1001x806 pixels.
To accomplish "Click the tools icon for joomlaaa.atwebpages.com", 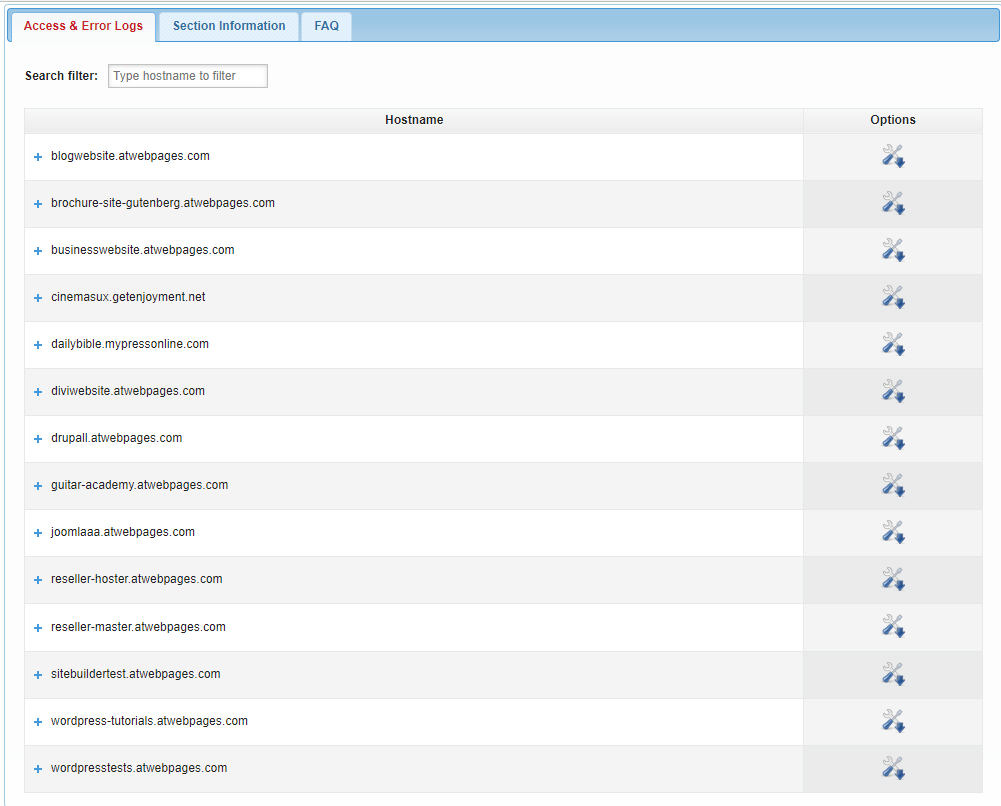I will pyautogui.click(x=893, y=531).
